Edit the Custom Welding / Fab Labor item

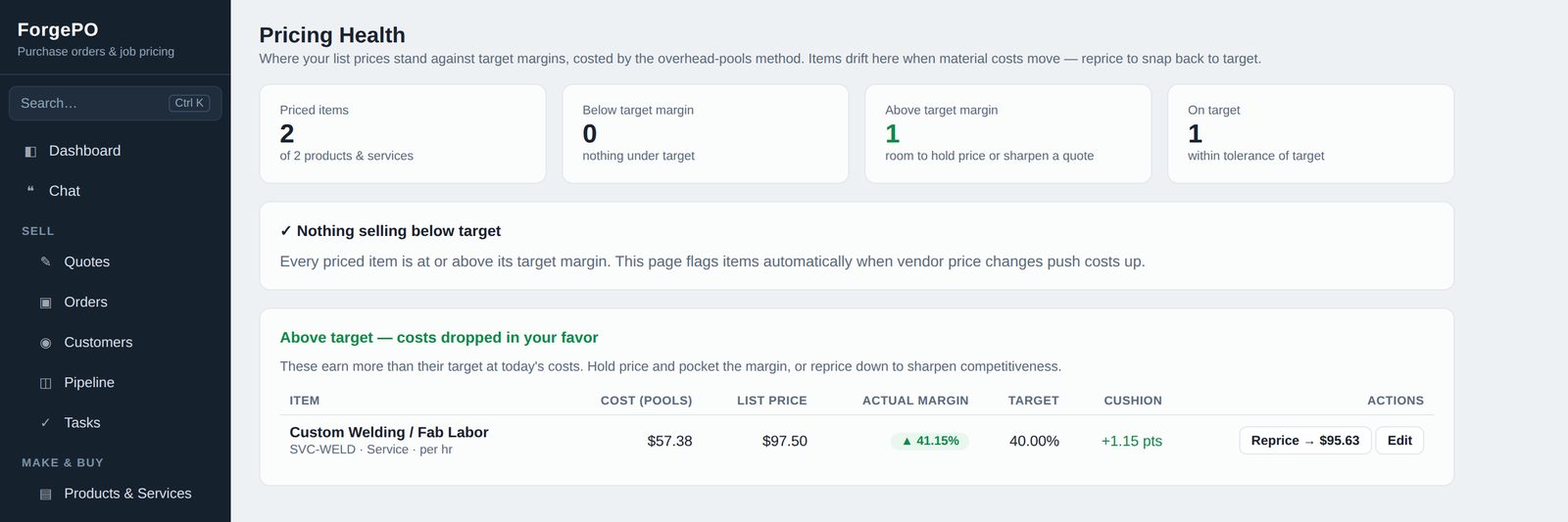[x=1399, y=441]
